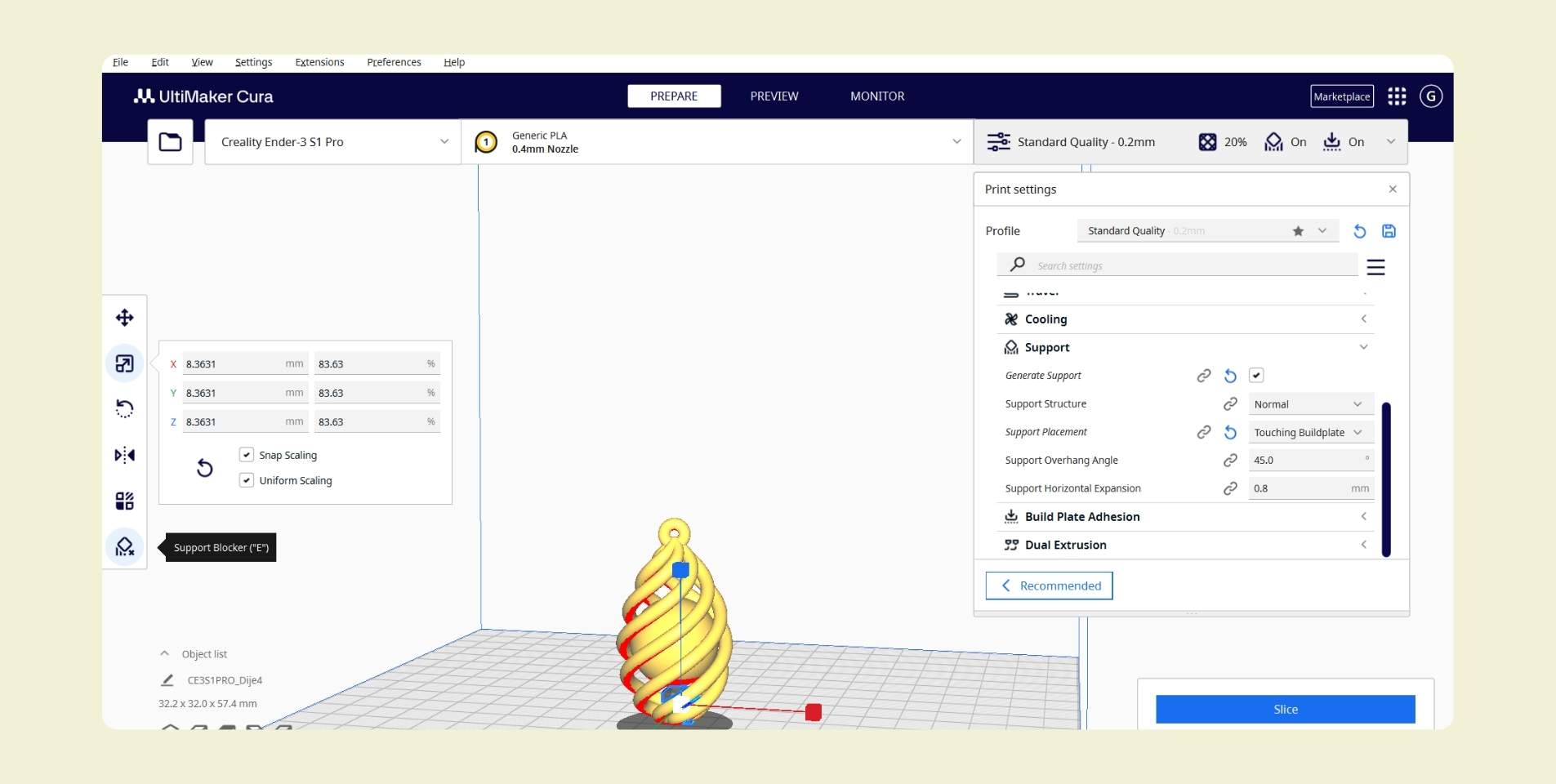Open the account G avatar icon
The width and height of the screenshot is (1556, 784).
[x=1431, y=96]
